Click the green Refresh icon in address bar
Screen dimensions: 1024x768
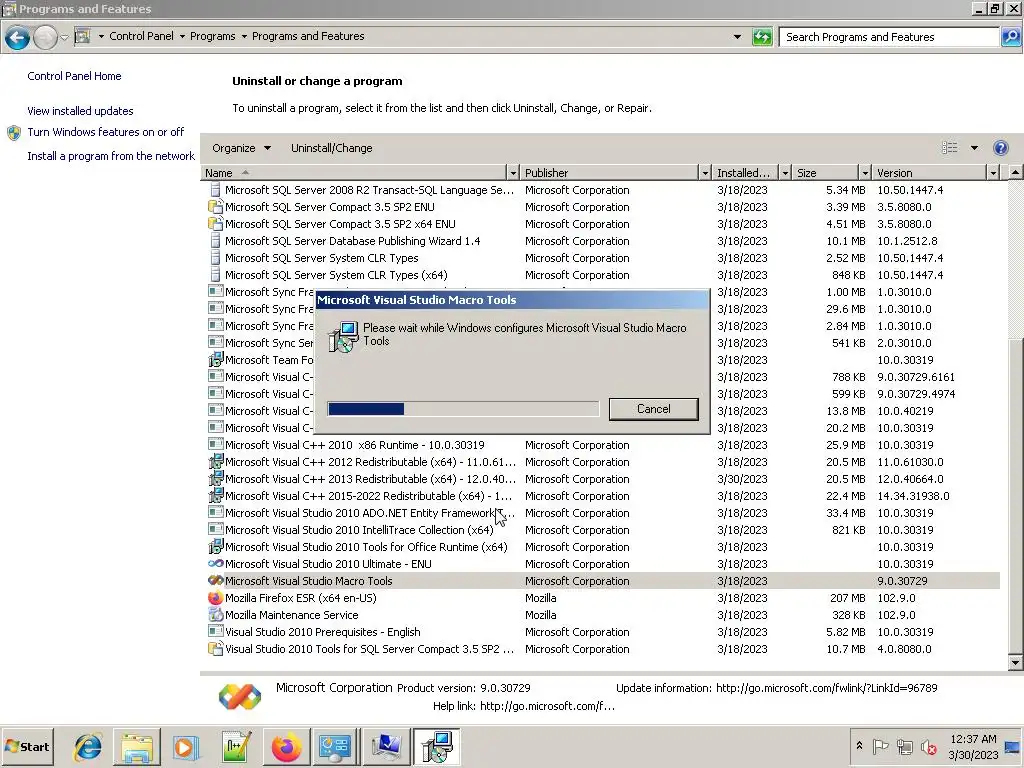(761, 37)
